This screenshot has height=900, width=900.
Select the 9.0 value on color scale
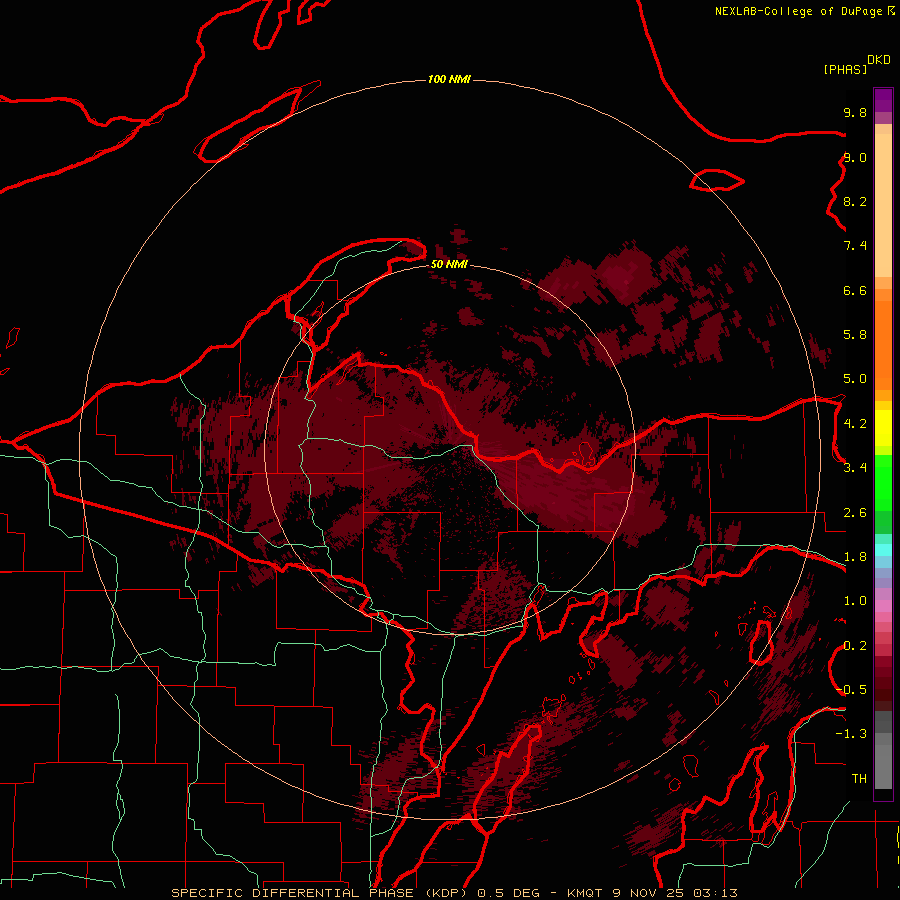pyautogui.click(x=855, y=157)
